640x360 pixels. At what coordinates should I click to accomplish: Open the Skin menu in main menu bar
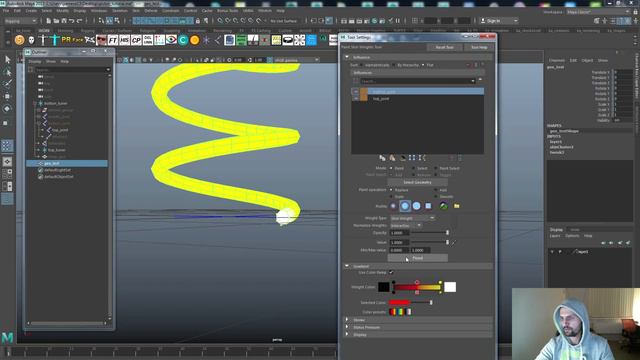(x=136, y=11)
